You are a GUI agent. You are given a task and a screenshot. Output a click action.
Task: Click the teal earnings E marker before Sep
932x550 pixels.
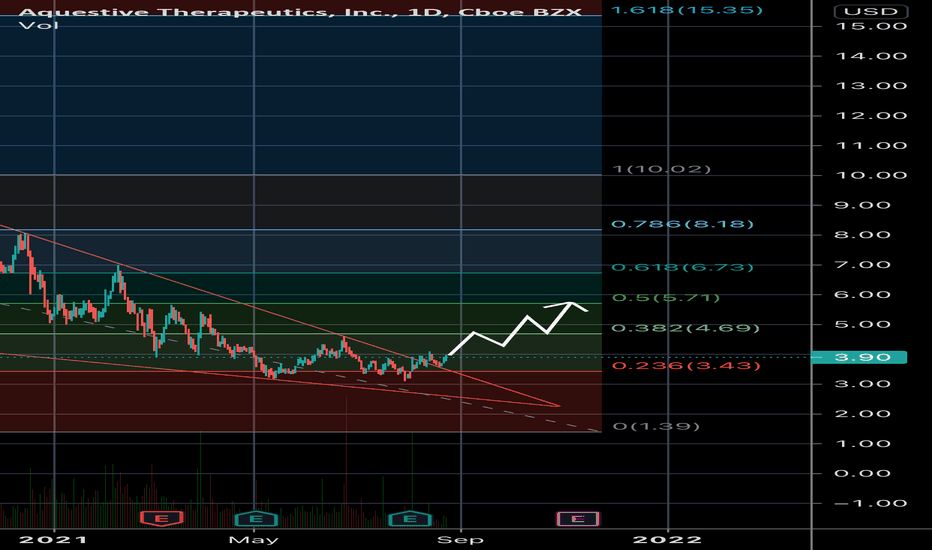(410, 518)
